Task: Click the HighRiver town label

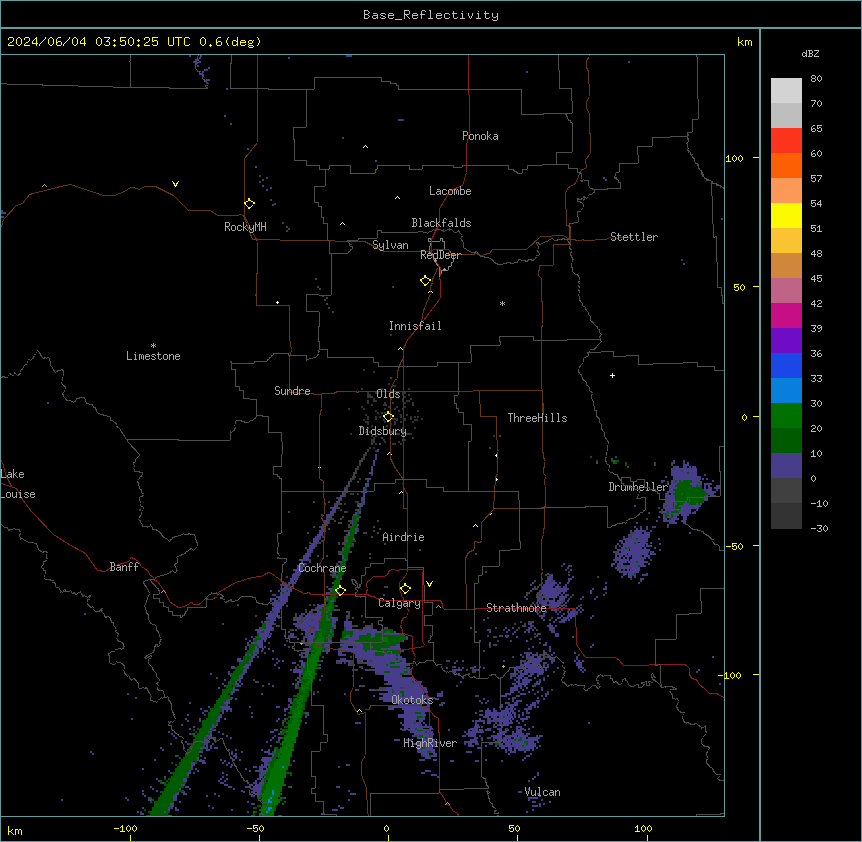Action: 430,743
